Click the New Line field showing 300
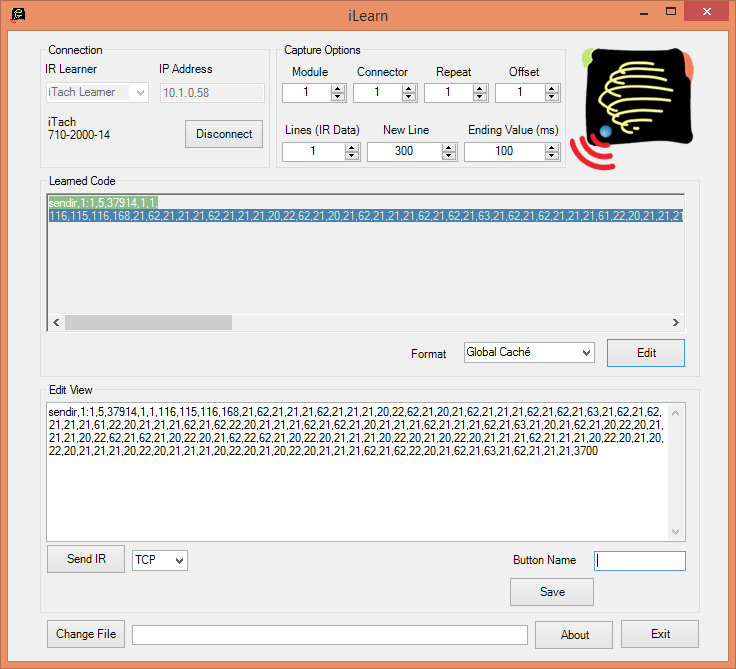The height and width of the screenshot is (669, 736). pos(405,152)
